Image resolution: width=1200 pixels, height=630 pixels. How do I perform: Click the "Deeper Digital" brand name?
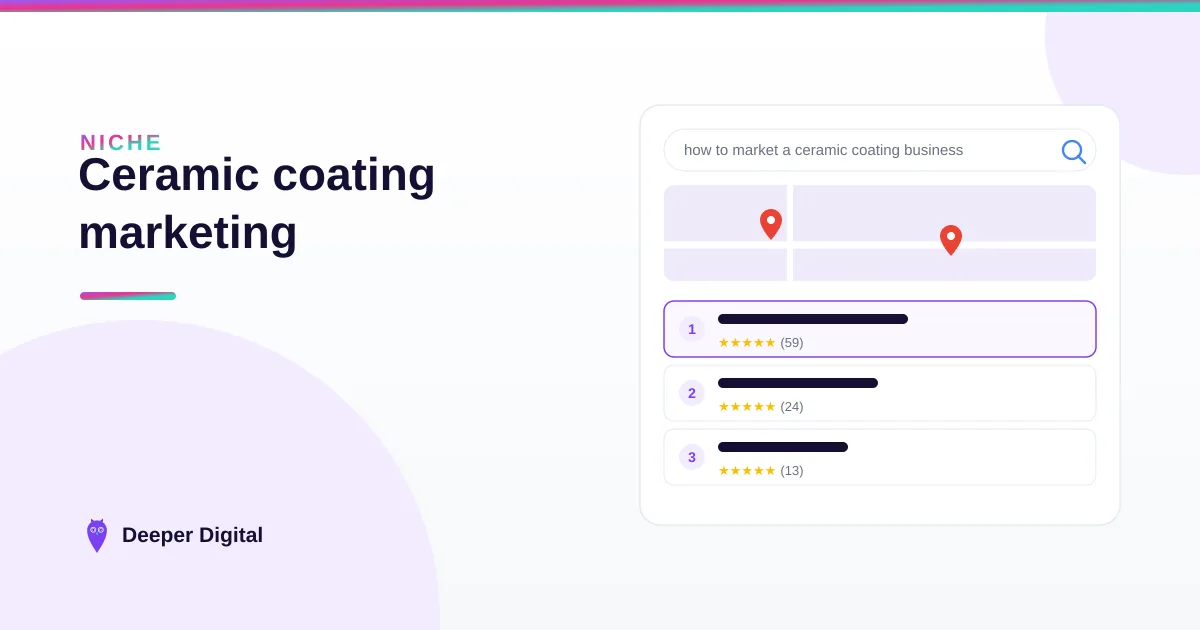[192, 535]
